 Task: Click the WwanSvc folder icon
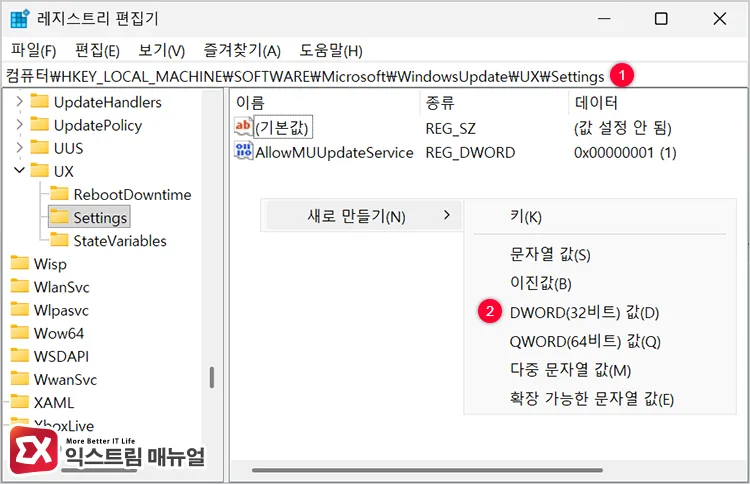click(20, 379)
